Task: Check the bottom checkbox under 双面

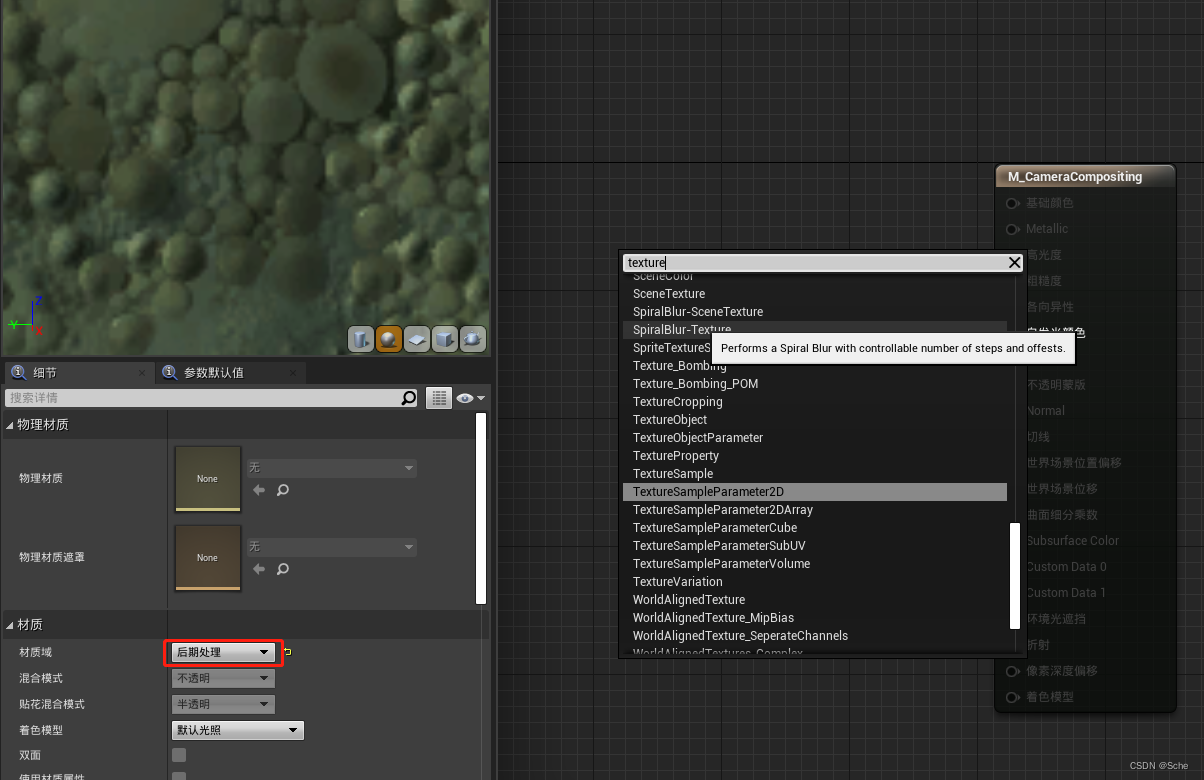Action: coord(178,775)
